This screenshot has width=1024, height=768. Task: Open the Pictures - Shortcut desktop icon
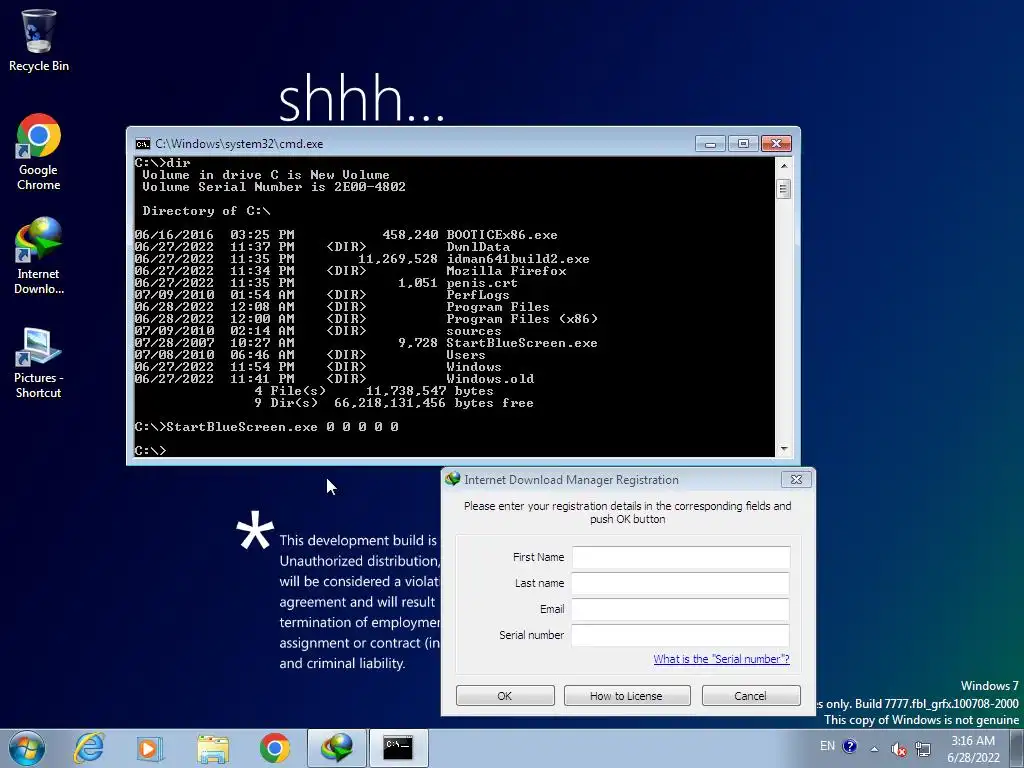point(39,363)
